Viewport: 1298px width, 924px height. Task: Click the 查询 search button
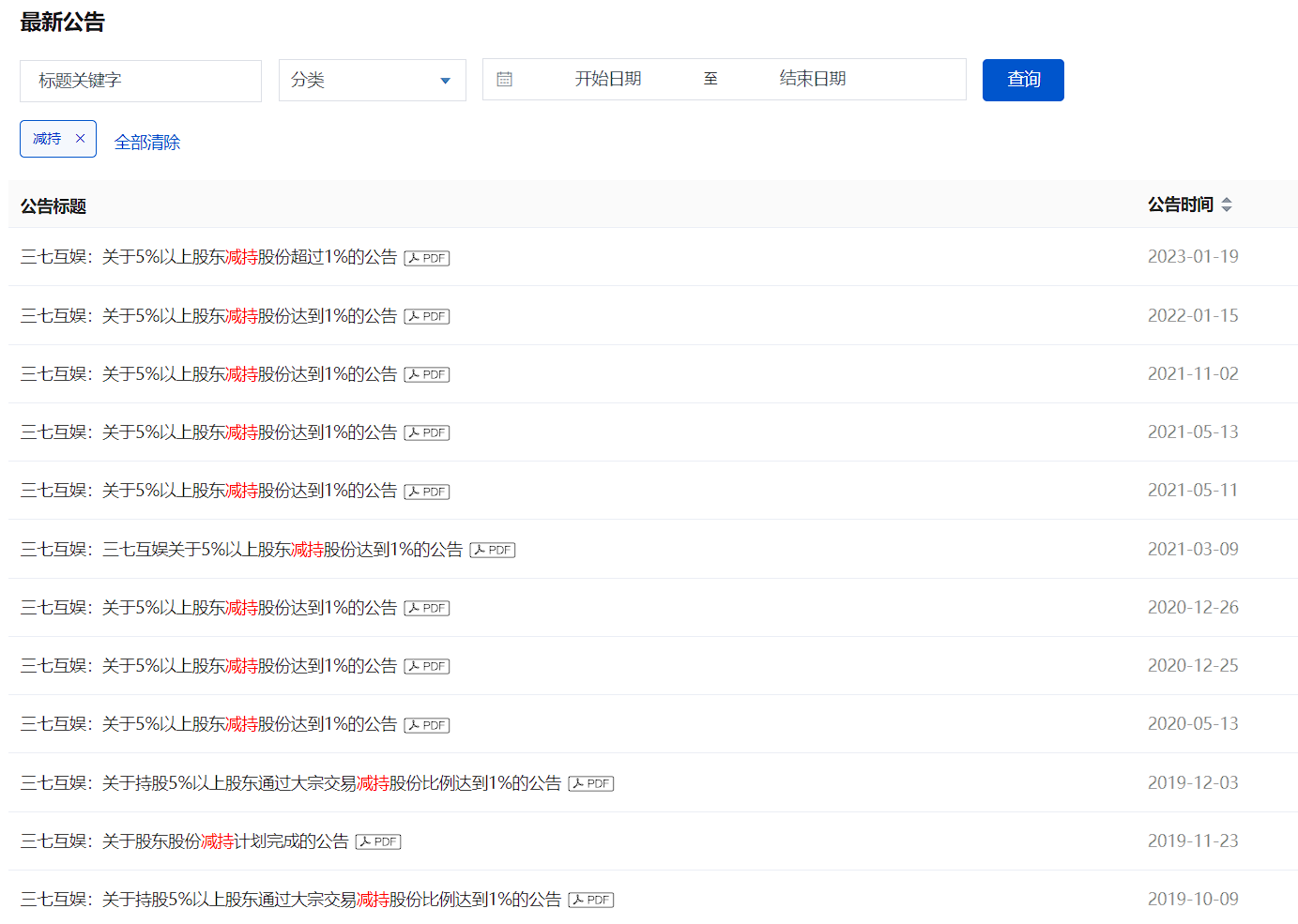1023,80
